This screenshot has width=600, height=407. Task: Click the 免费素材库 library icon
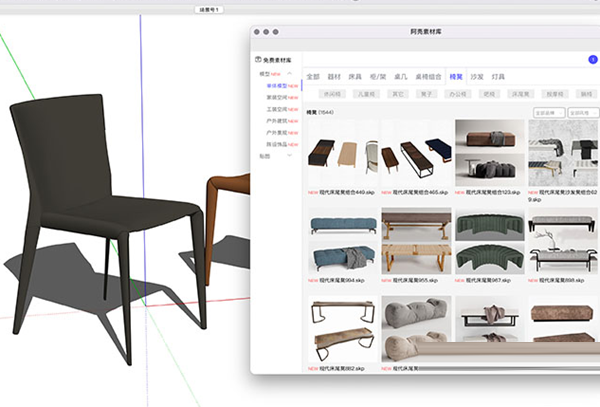[x=259, y=59]
